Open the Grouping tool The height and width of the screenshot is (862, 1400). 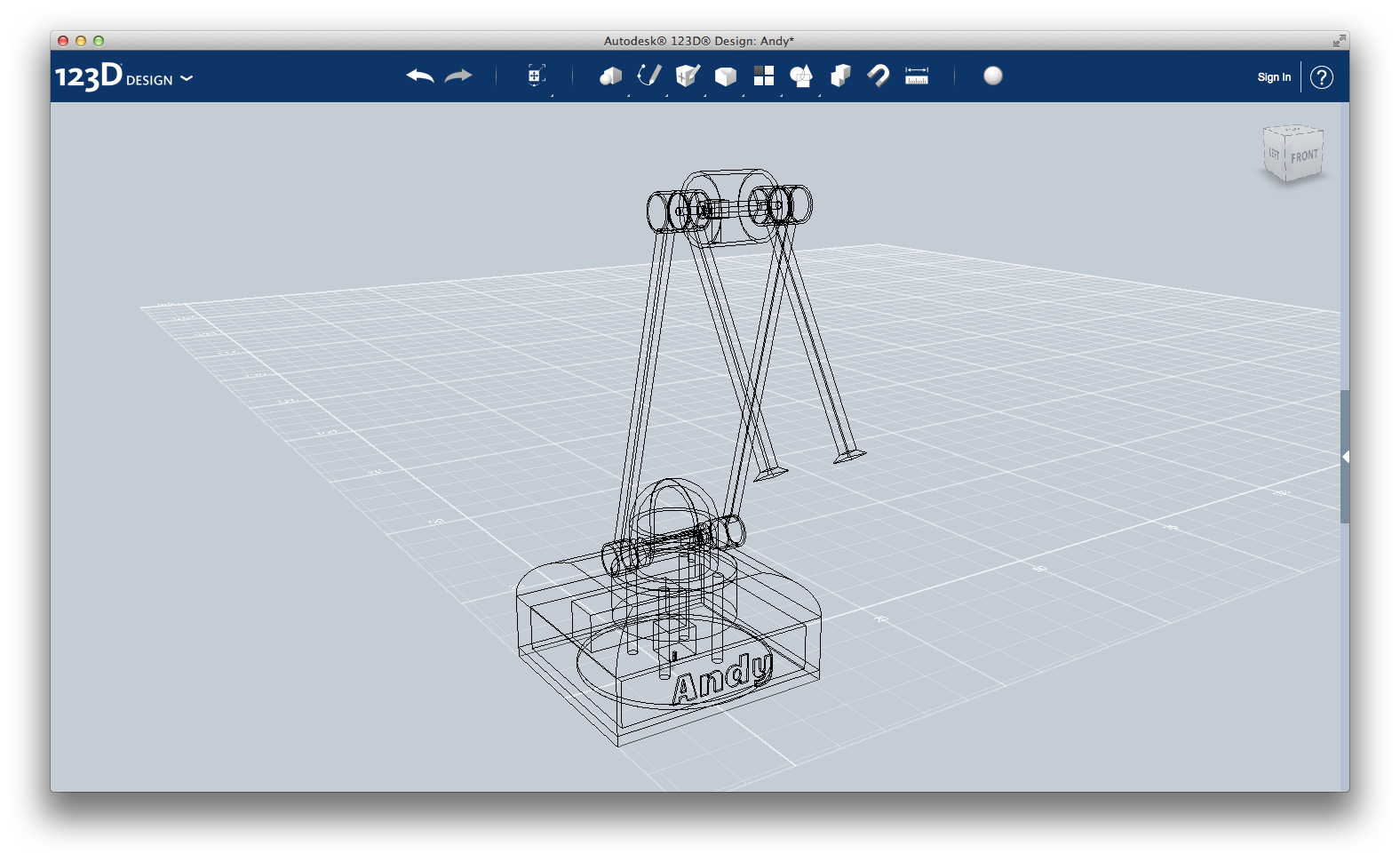(801, 76)
